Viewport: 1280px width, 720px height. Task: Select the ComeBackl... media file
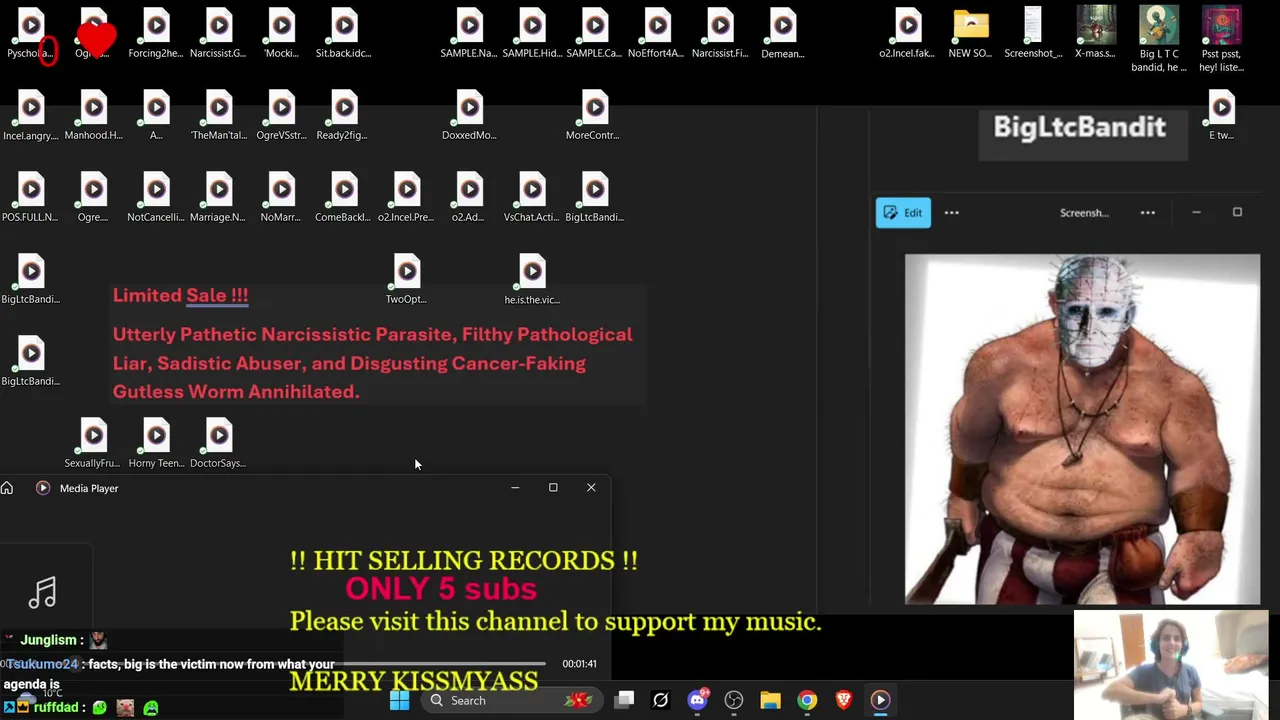[x=344, y=198]
